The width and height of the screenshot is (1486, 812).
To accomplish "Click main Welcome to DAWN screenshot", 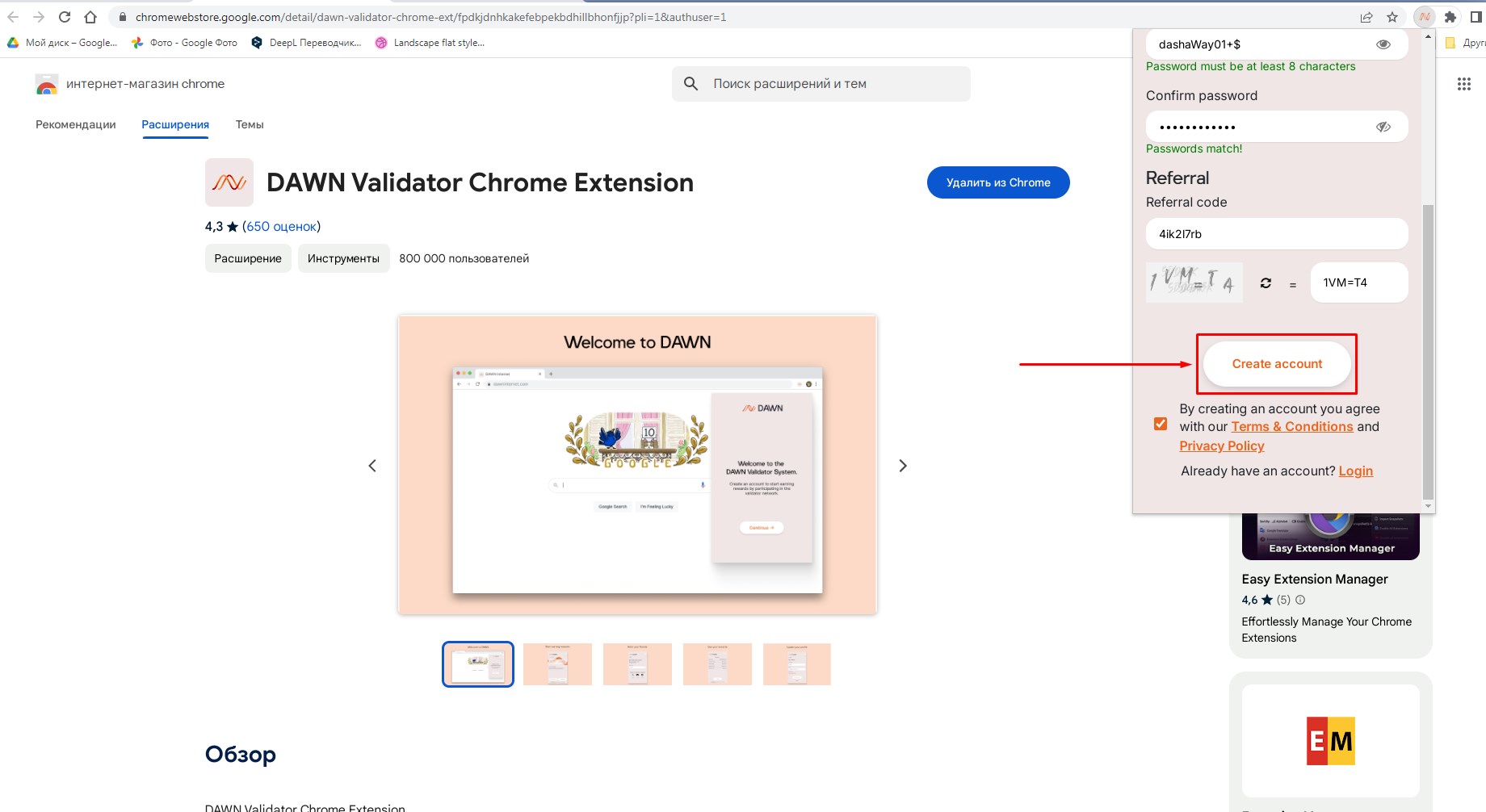I will pos(637,465).
